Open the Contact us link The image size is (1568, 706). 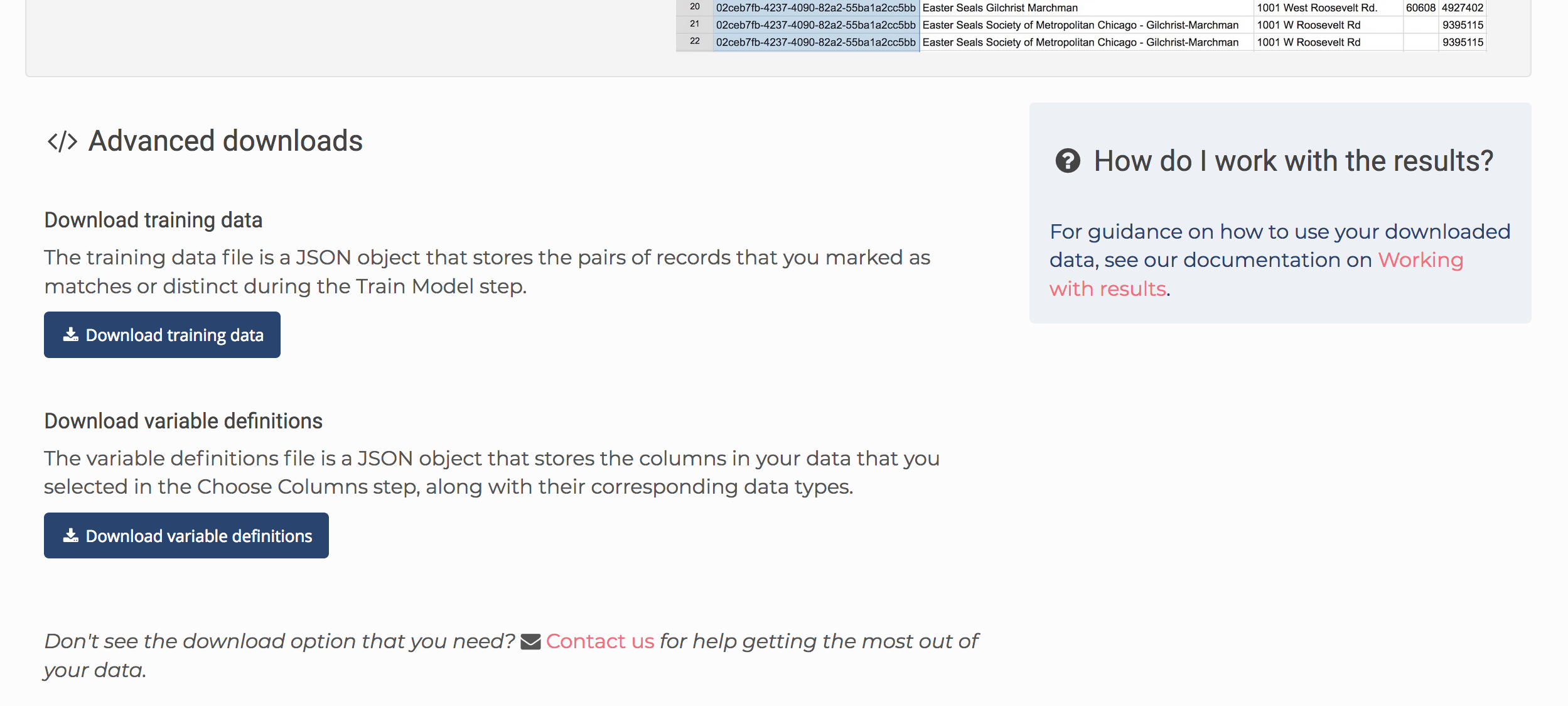(x=600, y=641)
